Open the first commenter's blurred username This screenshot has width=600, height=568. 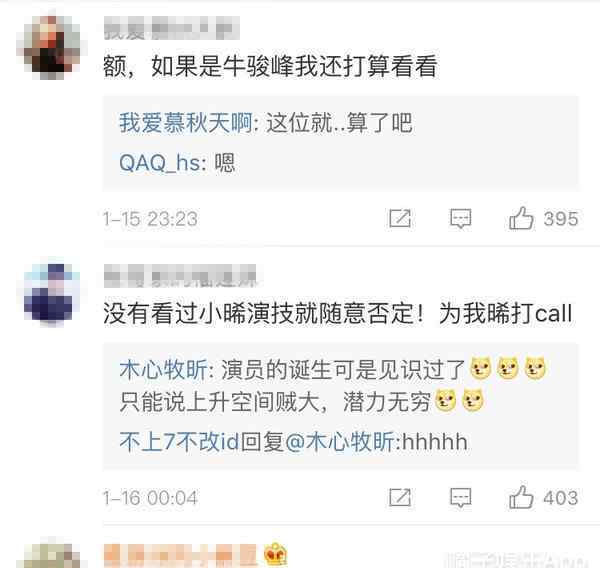(x=171, y=28)
